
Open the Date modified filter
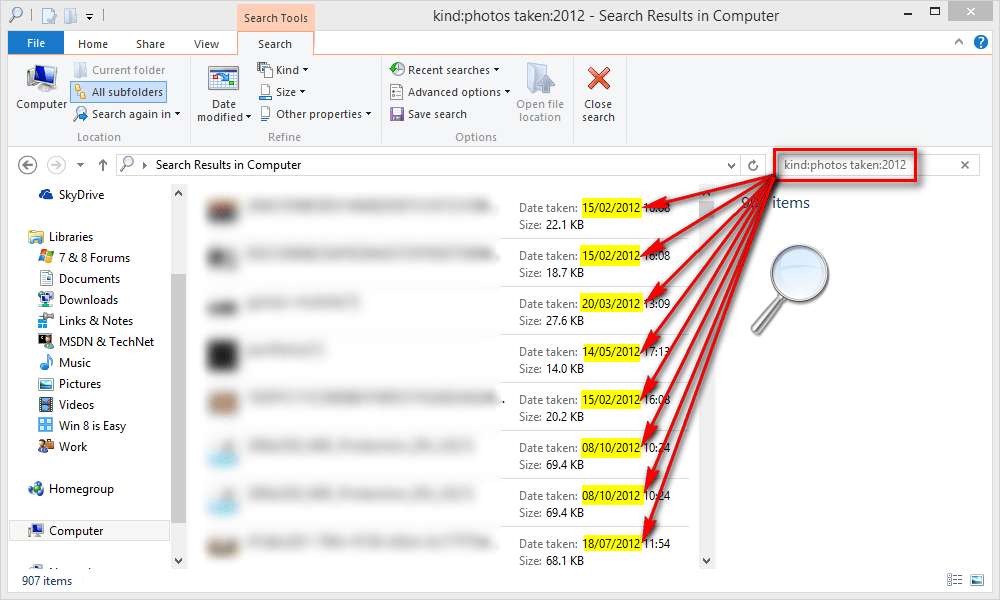[x=224, y=95]
